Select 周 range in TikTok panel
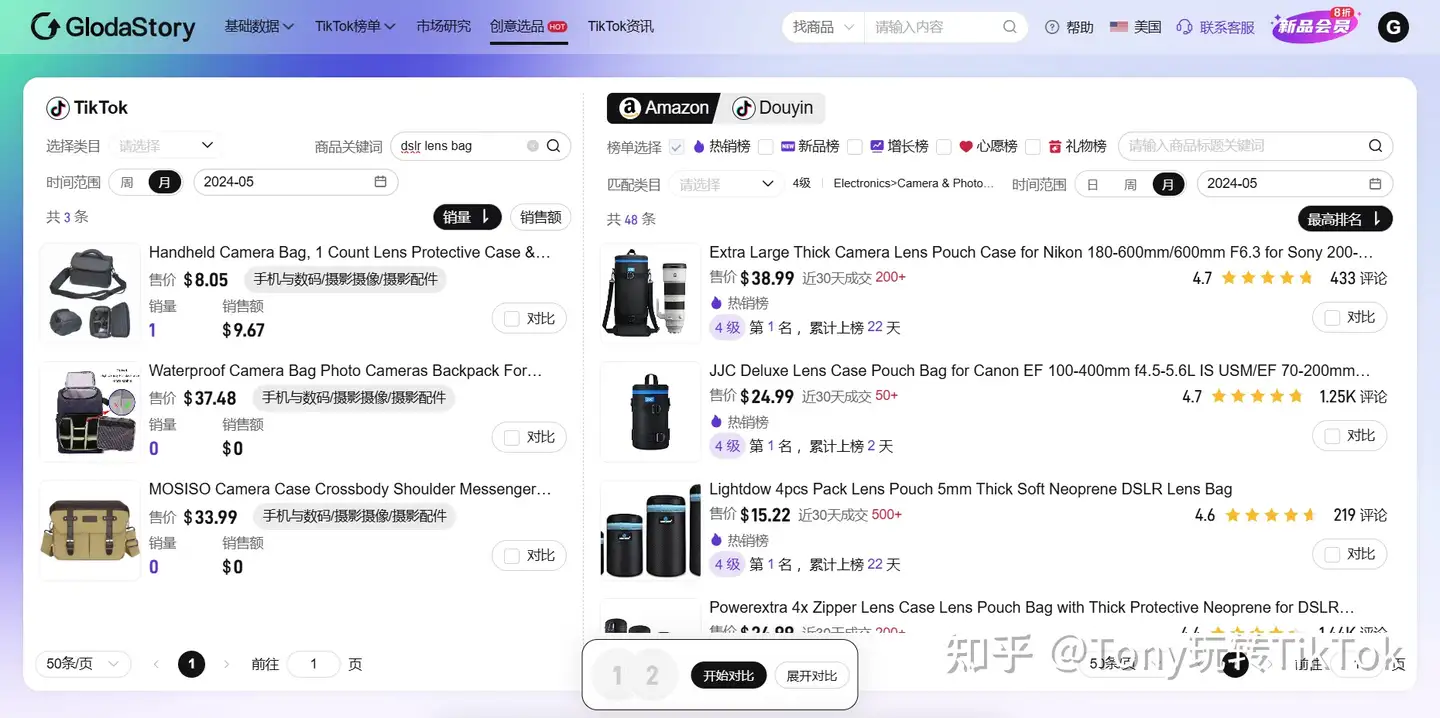This screenshot has width=1440, height=718. [126, 182]
